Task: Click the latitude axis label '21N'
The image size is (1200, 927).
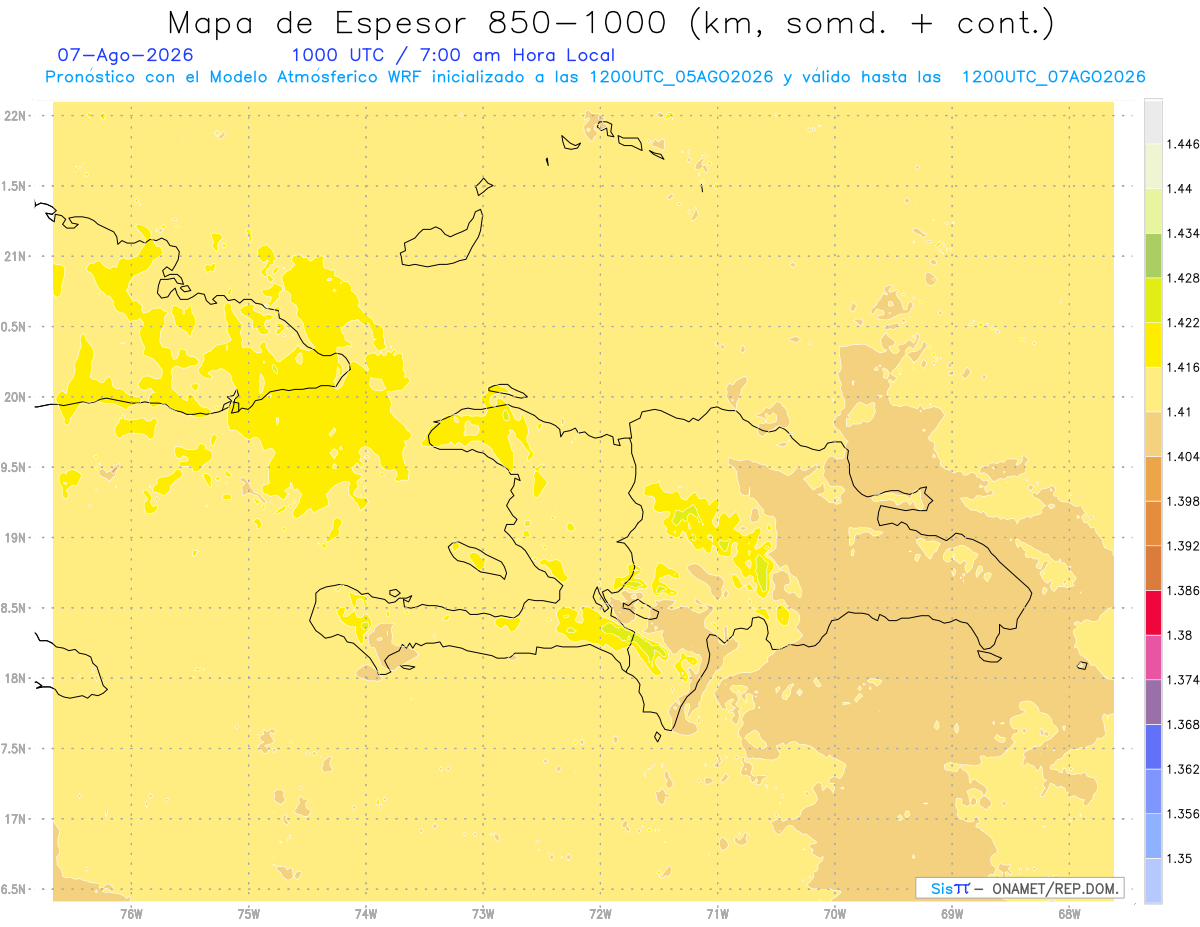Action: tap(15, 257)
